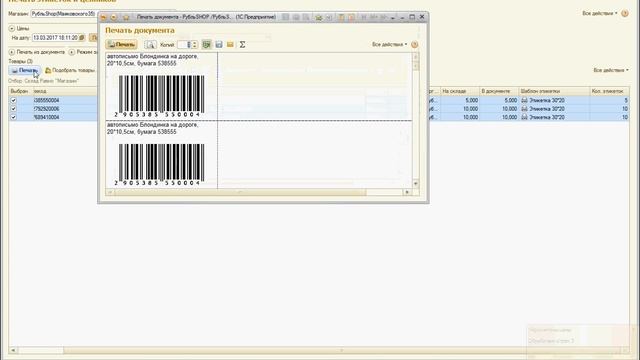Uncheck the Выбран checkbox in second row
This screenshot has width=640, height=360.
tap(13, 109)
